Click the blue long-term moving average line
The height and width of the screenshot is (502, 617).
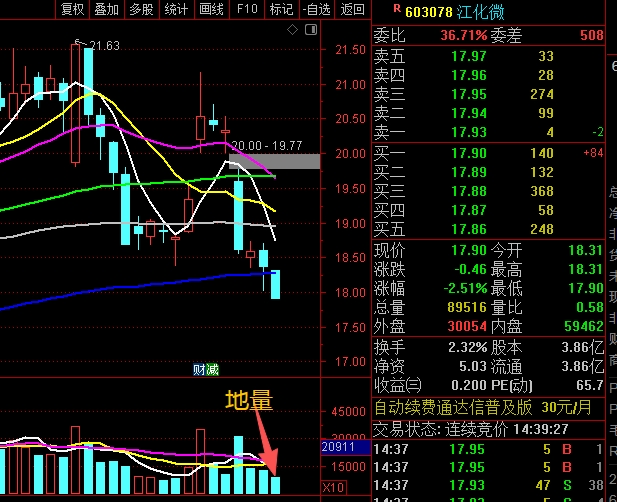pos(138,286)
